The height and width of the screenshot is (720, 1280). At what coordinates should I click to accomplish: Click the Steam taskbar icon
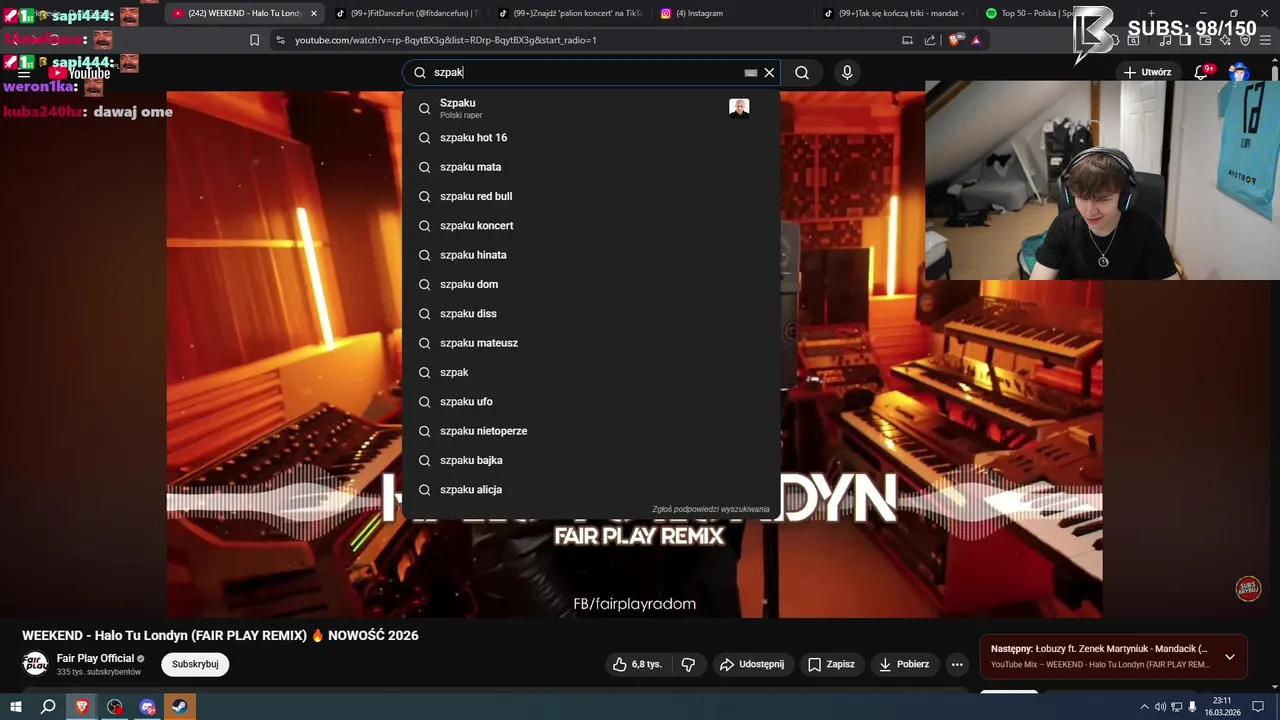point(180,707)
